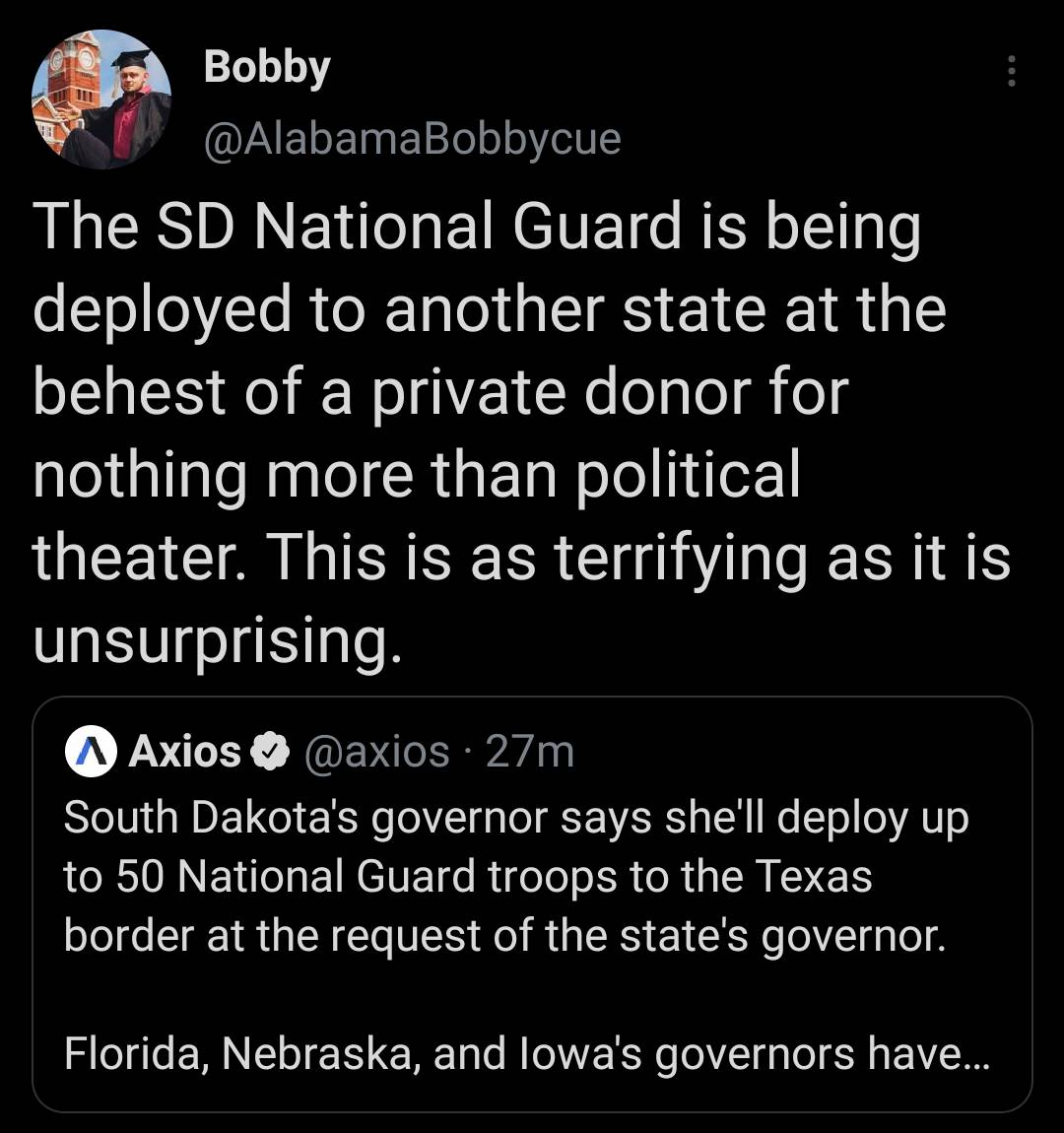Open the three-dot more options menu
The height and width of the screenshot is (1133, 1064).
tap(1010, 71)
